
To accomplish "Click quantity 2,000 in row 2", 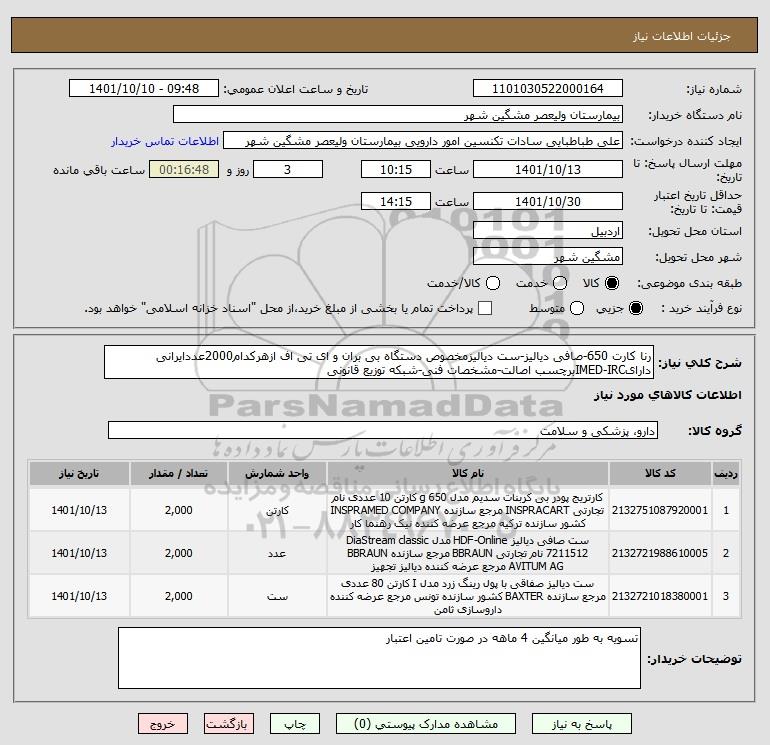I will (x=179, y=553).
